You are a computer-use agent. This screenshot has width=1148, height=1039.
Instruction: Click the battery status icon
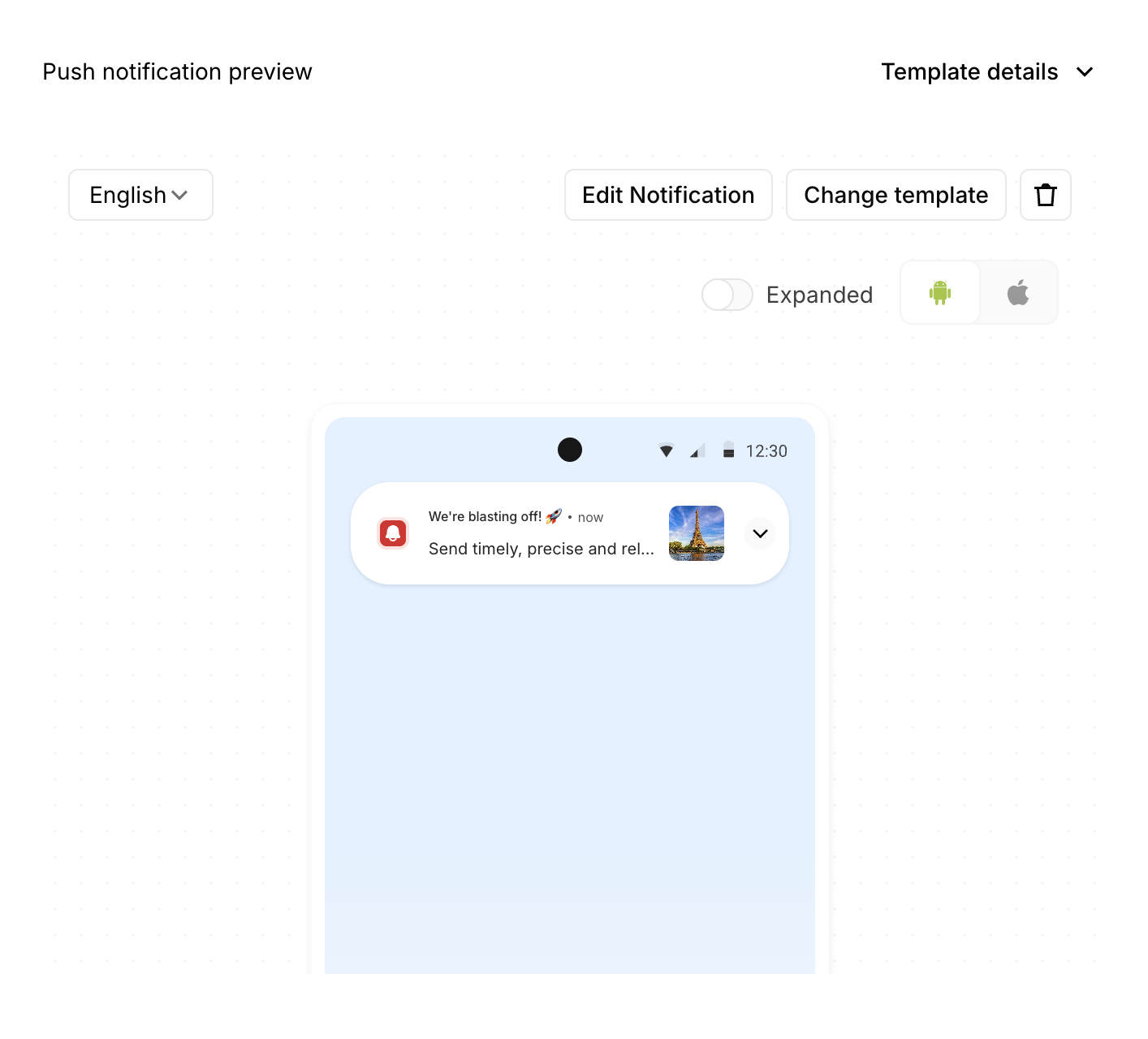coord(728,451)
